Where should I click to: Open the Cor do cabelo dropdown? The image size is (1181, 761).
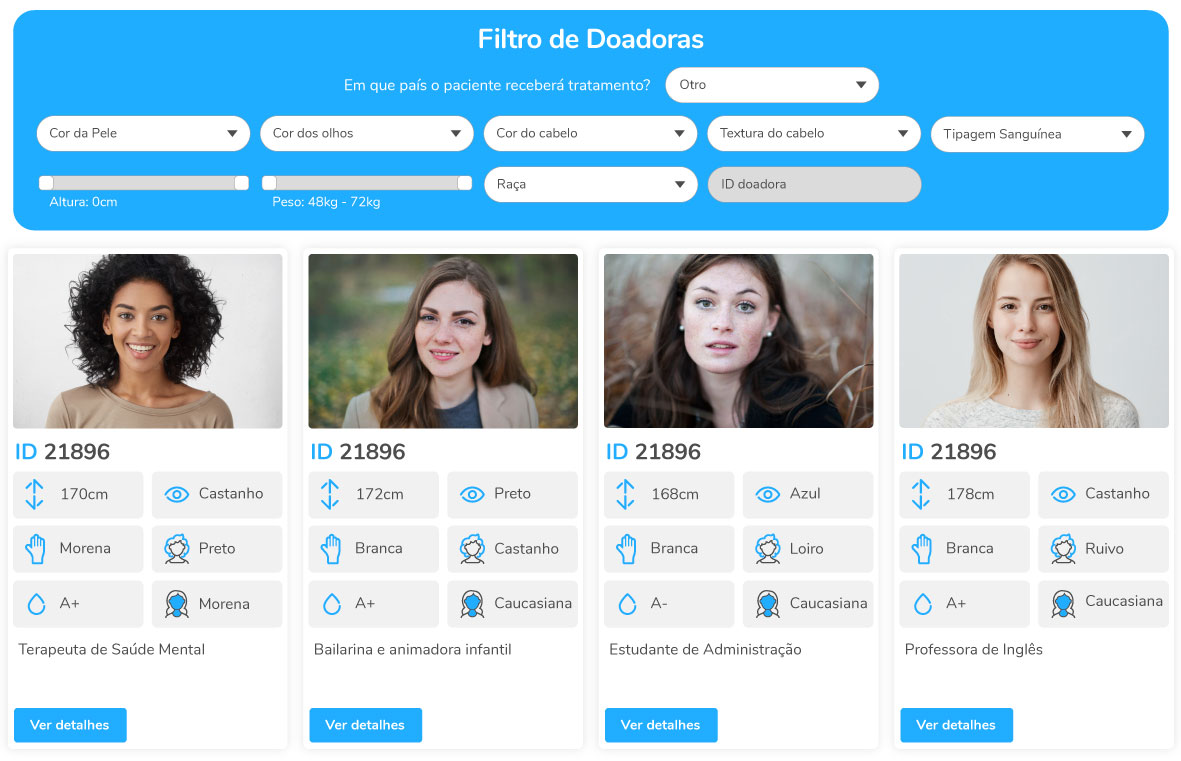[590, 133]
